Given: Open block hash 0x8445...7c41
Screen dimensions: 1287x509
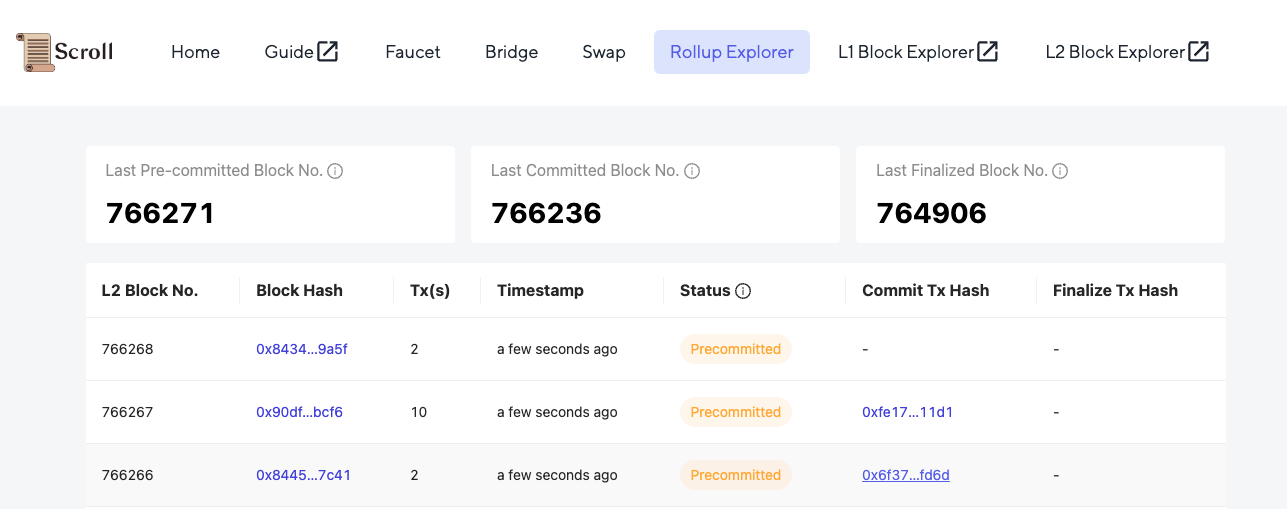Looking at the screenshot, I should tap(303, 475).
